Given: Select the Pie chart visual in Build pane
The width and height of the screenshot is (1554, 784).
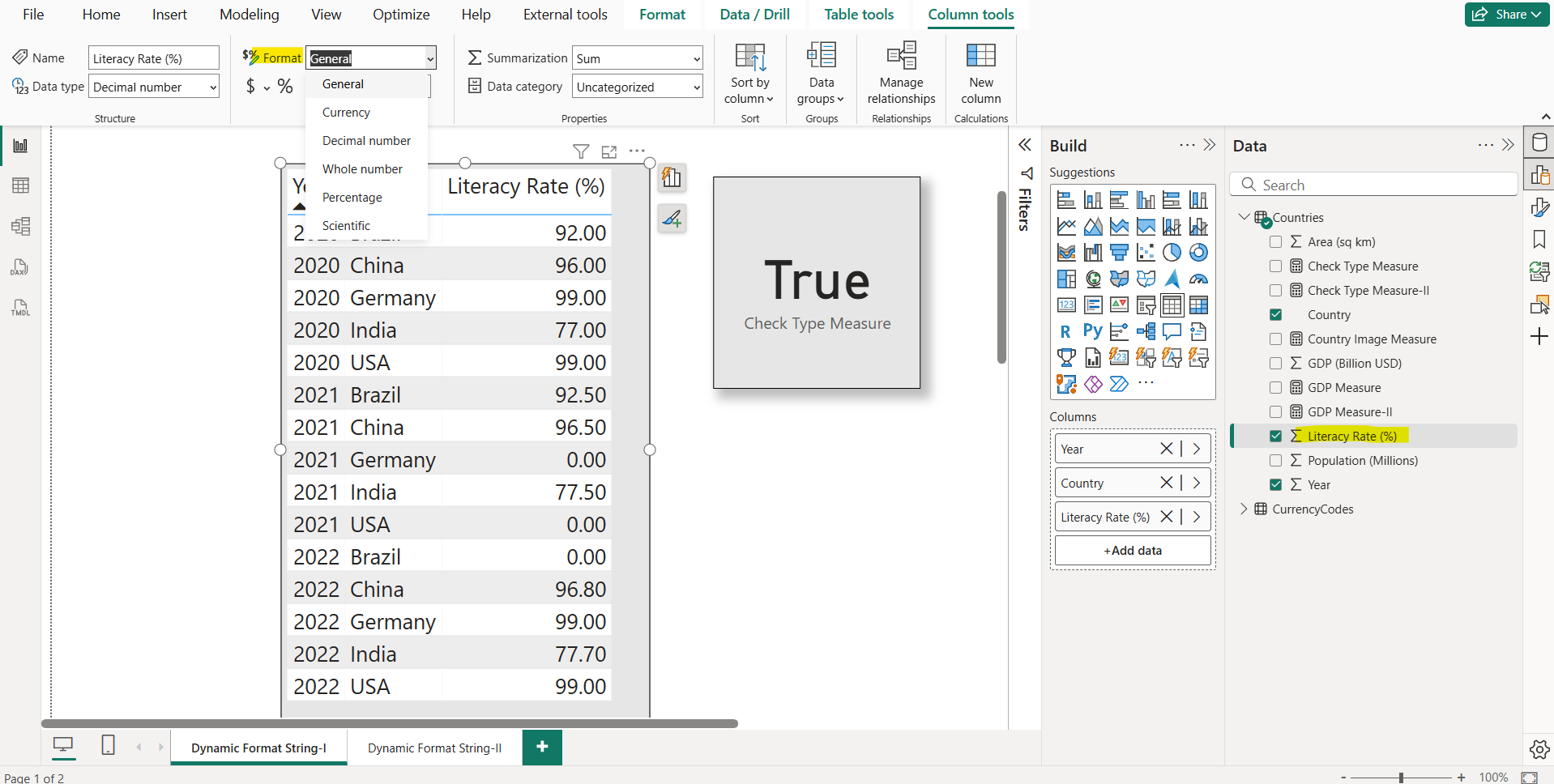Looking at the screenshot, I should coord(1172,252).
